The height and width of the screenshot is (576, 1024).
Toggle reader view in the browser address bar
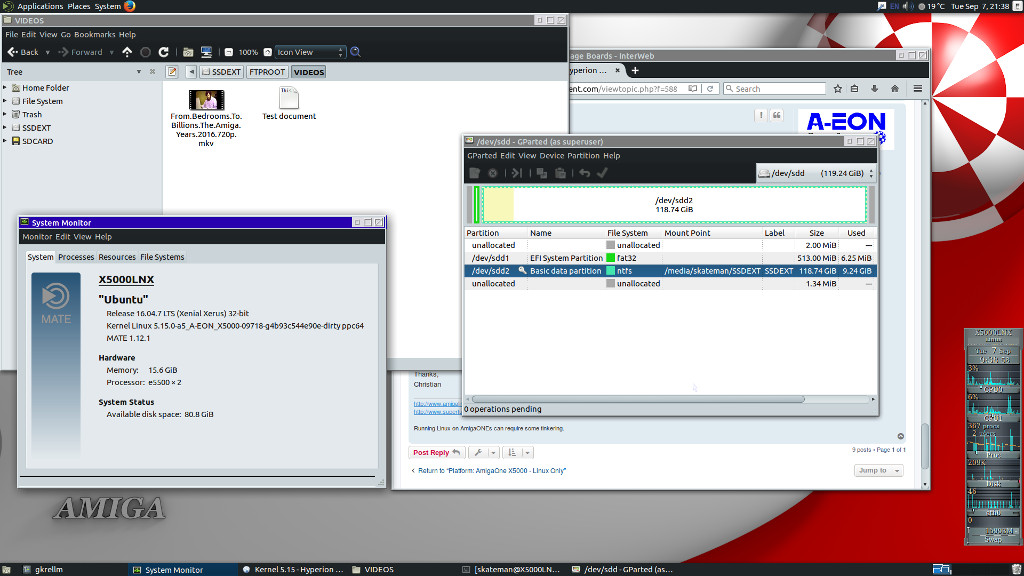pyautogui.click(x=693, y=89)
